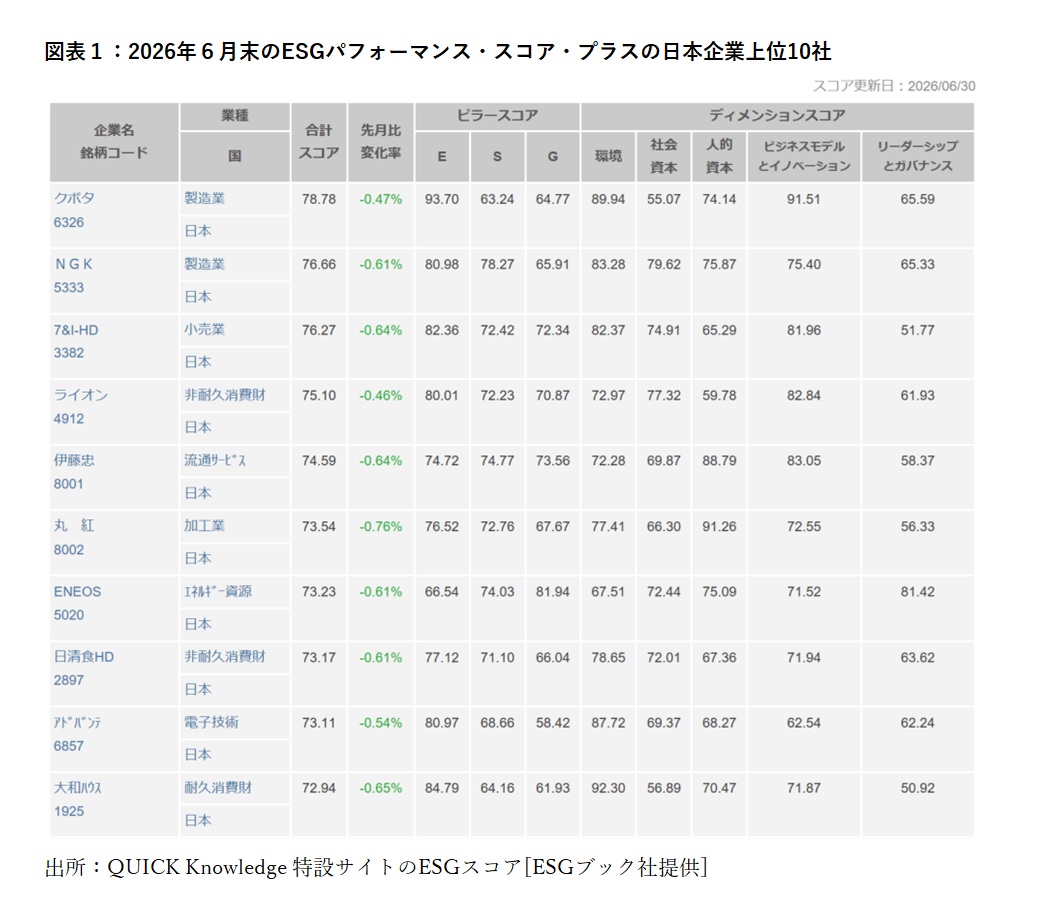Select エネルギー資源 industry in ENEOS row
This screenshot has width=1037, height=919.
click(218, 591)
